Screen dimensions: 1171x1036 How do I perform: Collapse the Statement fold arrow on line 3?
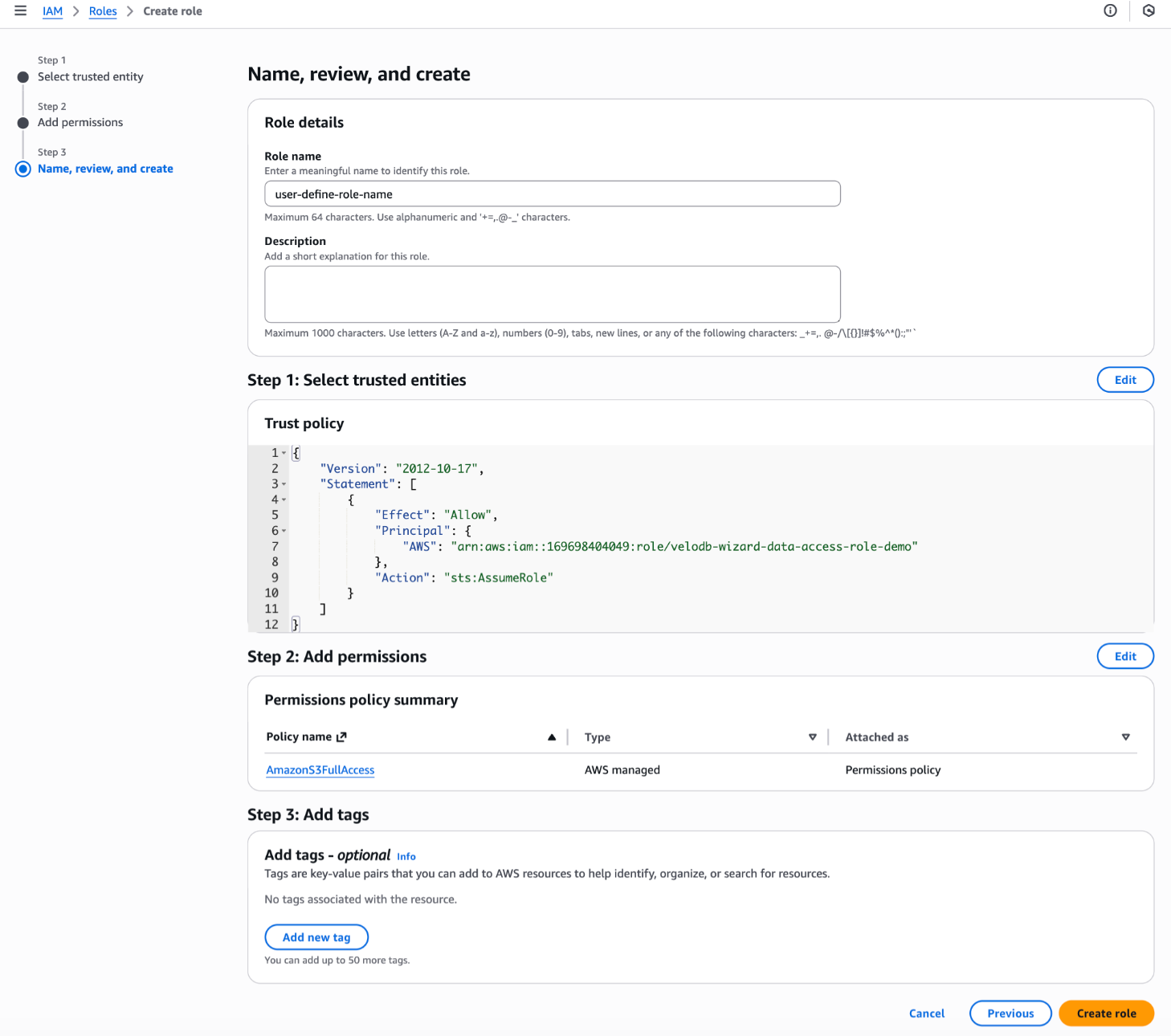(x=284, y=484)
